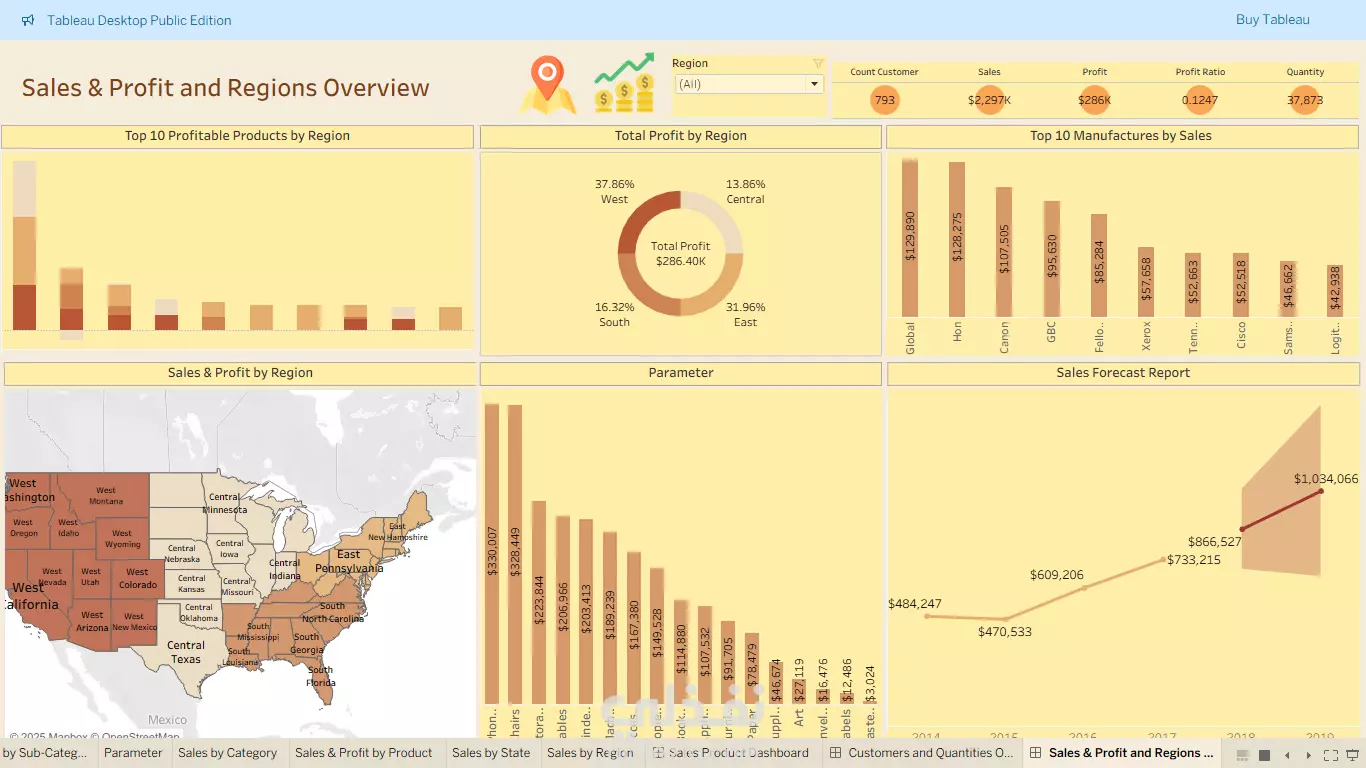Switch to the Sales by State tab
Screen dimensions: 1366x768
pyautogui.click(x=491, y=753)
